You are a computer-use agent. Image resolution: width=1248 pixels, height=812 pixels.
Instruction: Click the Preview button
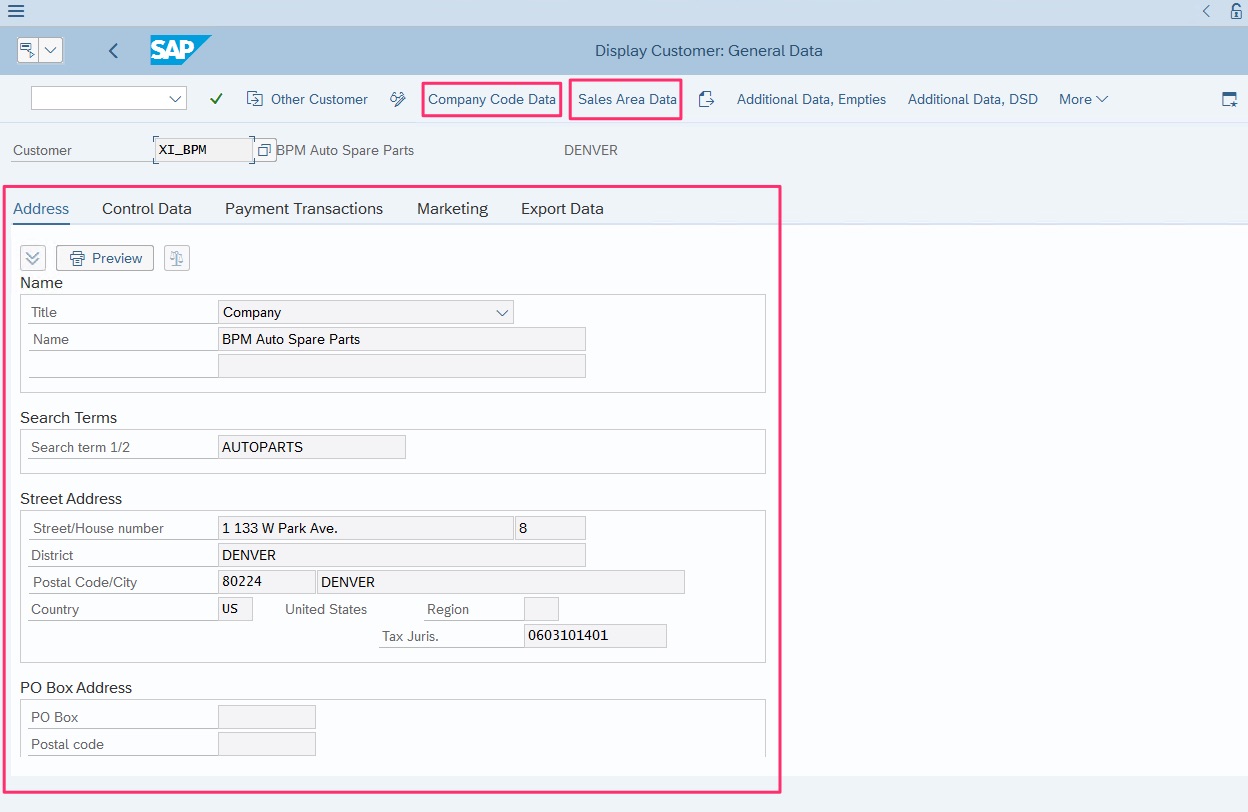point(105,258)
